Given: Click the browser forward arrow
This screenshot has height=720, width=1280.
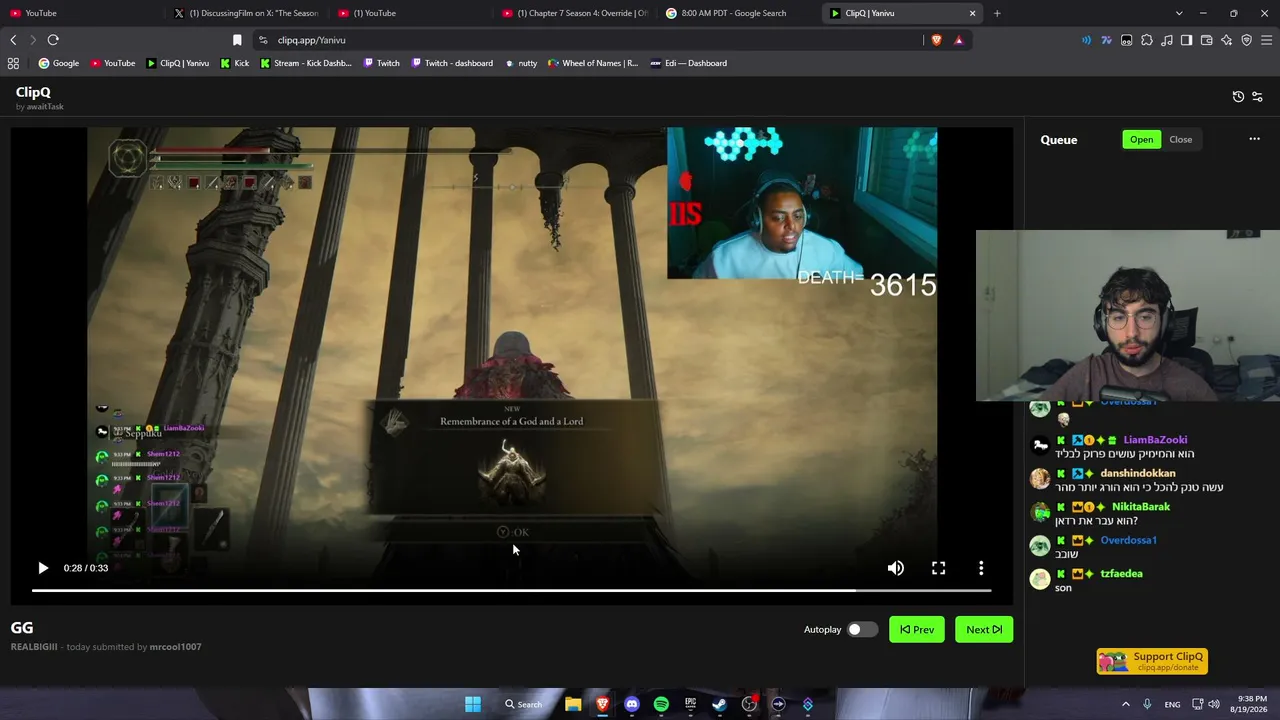Looking at the screenshot, I should click(33, 40).
